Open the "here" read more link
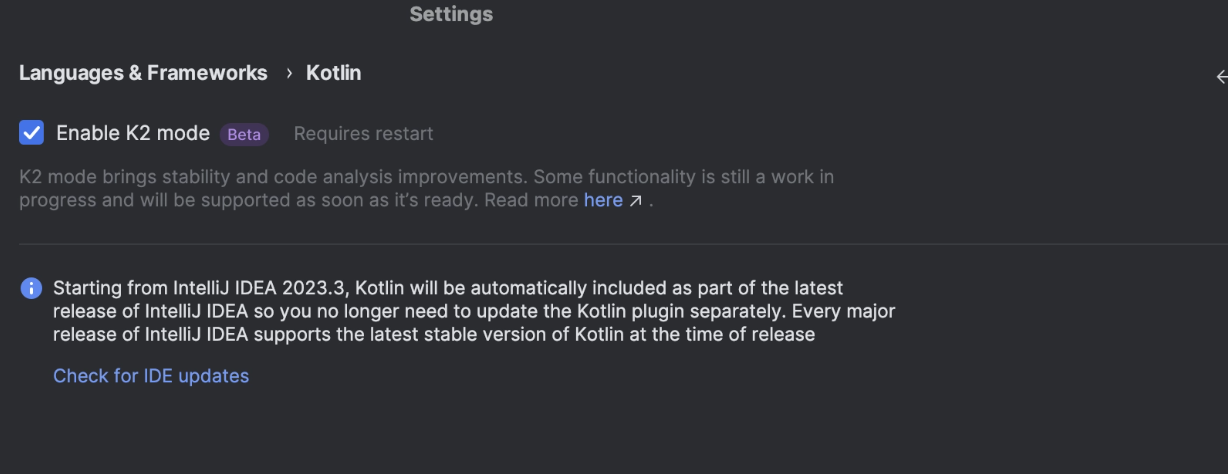This screenshot has height=474, width=1228. pos(603,200)
